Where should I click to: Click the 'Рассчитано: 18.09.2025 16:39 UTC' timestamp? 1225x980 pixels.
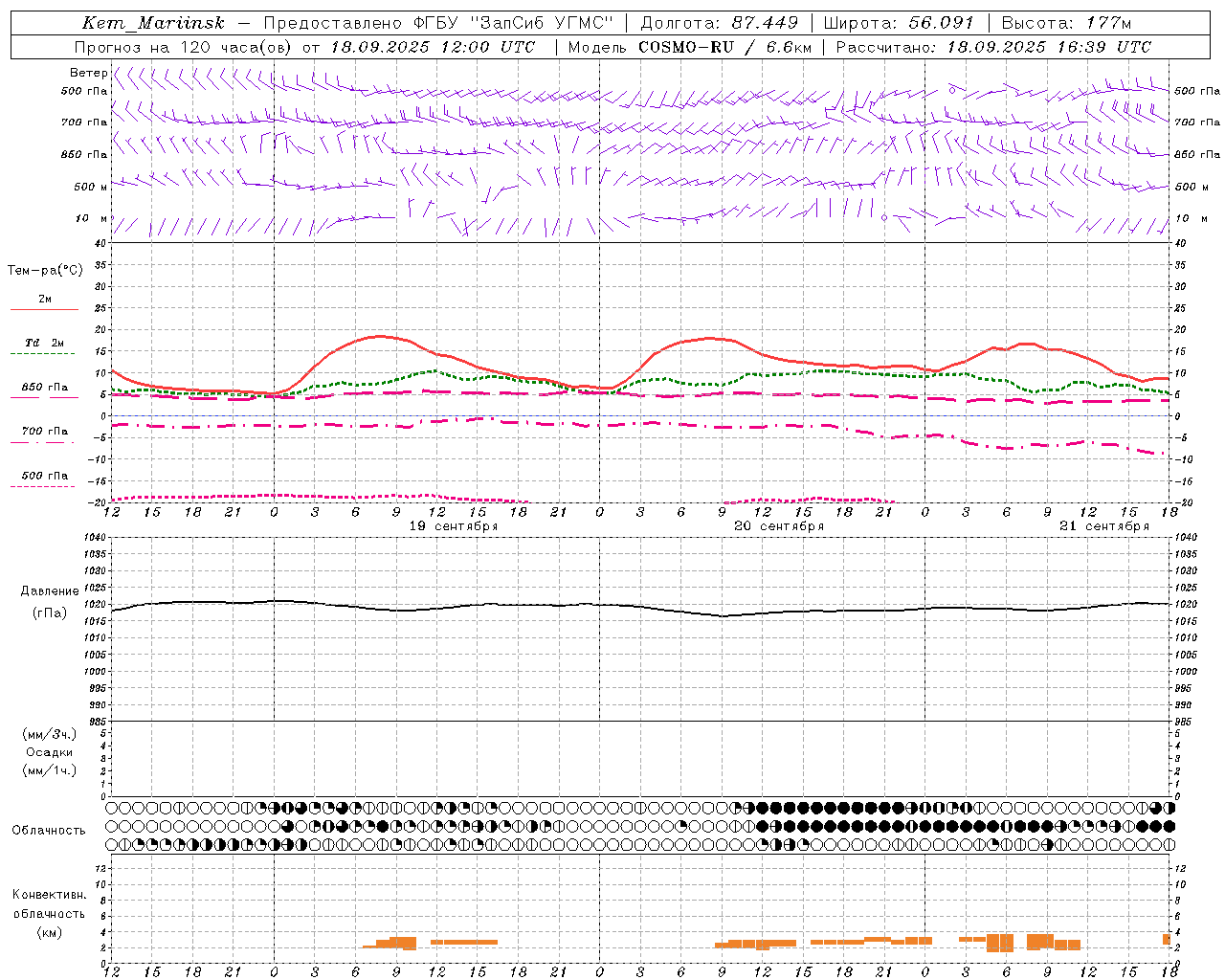pyautogui.click(x=993, y=47)
